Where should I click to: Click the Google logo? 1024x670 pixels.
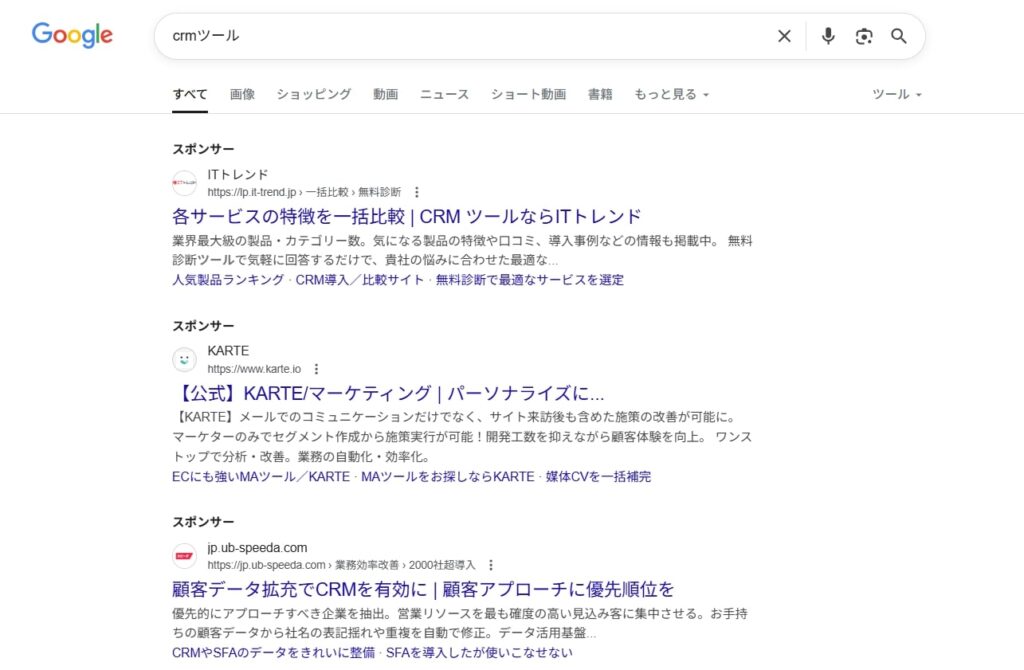(x=72, y=35)
